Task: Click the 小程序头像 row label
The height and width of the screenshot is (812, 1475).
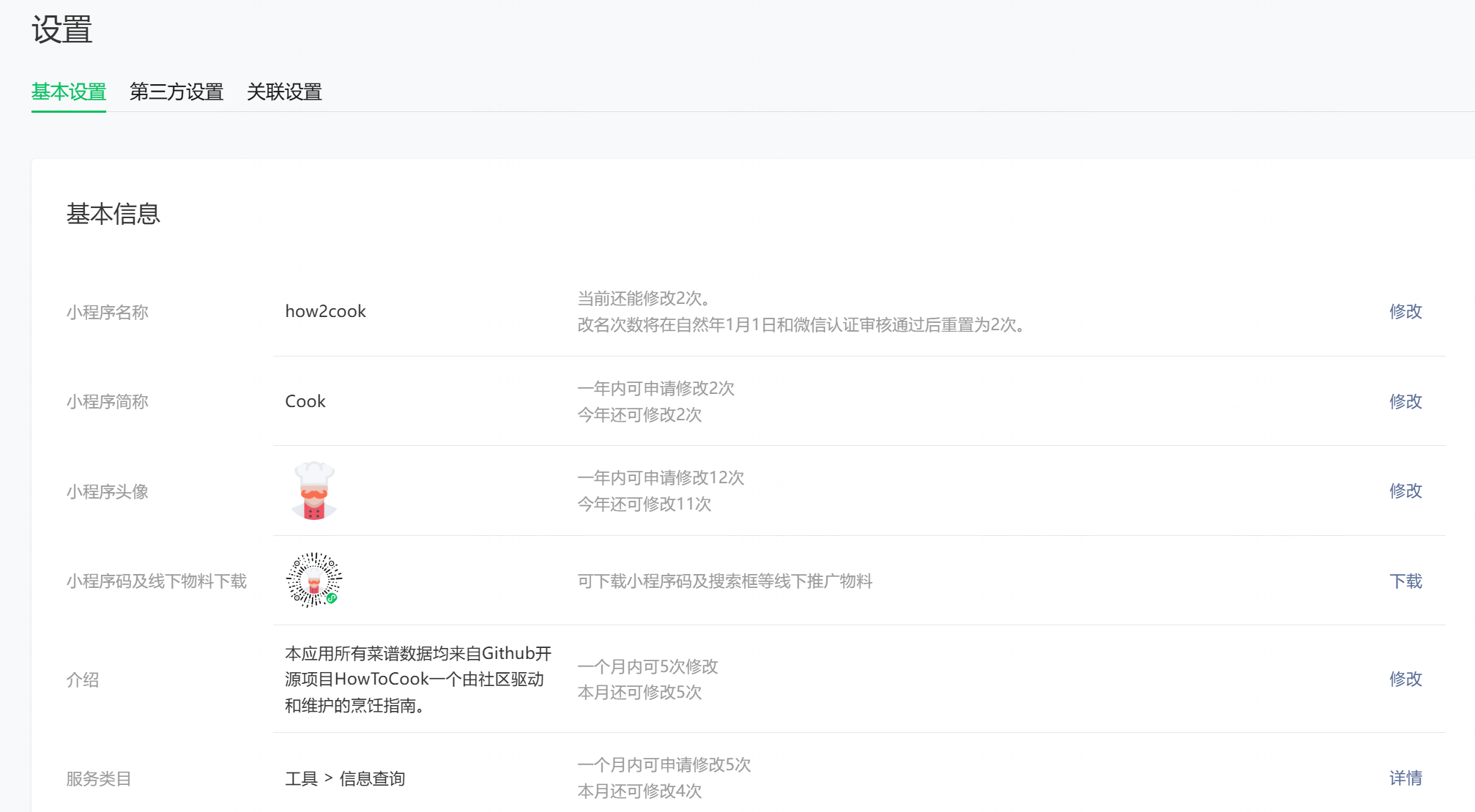Action: tap(107, 491)
